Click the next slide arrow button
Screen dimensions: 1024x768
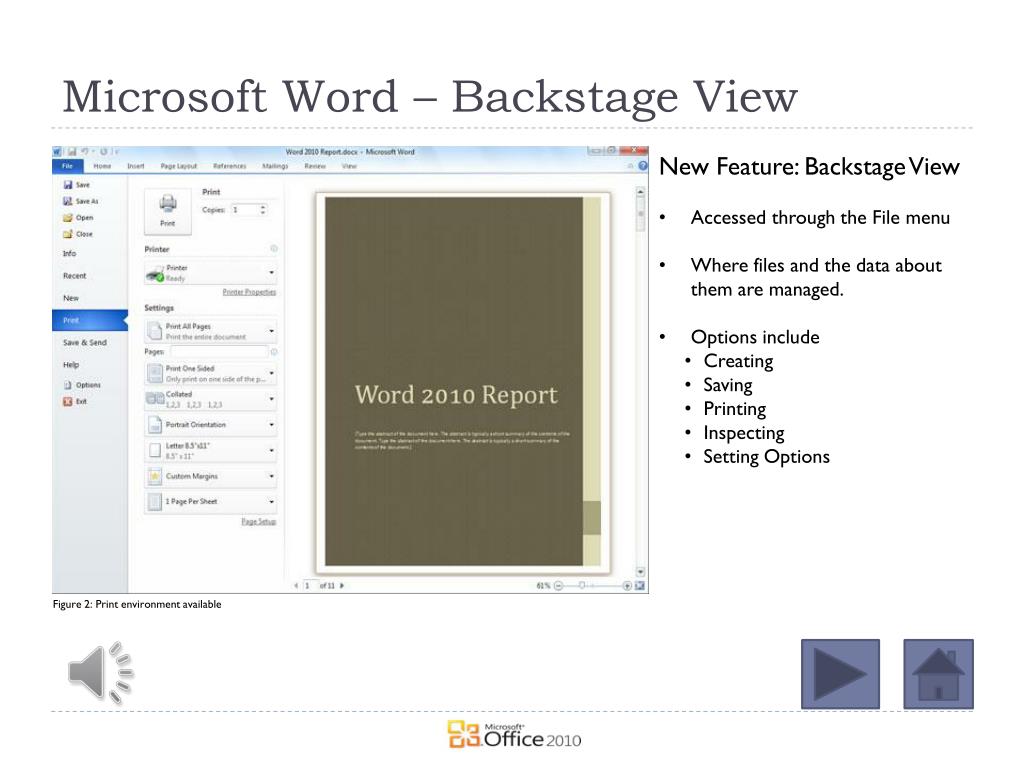pyautogui.click(x=840, y=674)
